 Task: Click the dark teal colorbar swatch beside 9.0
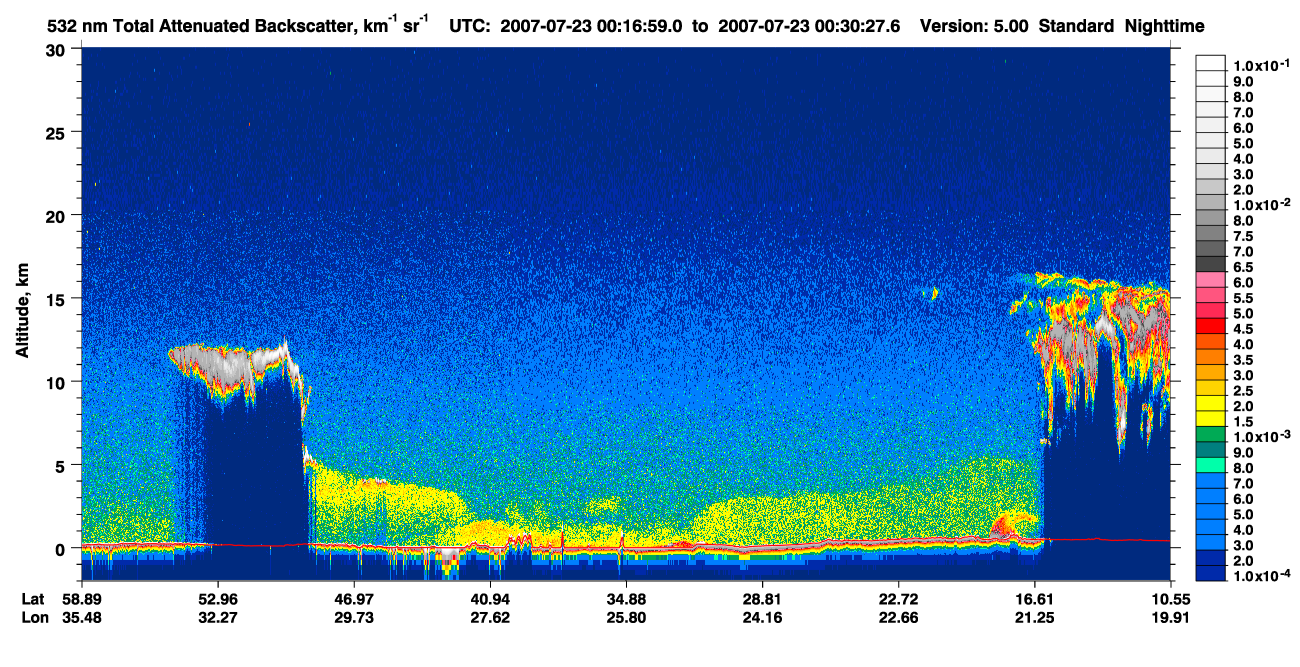[x=1211, y=449]
